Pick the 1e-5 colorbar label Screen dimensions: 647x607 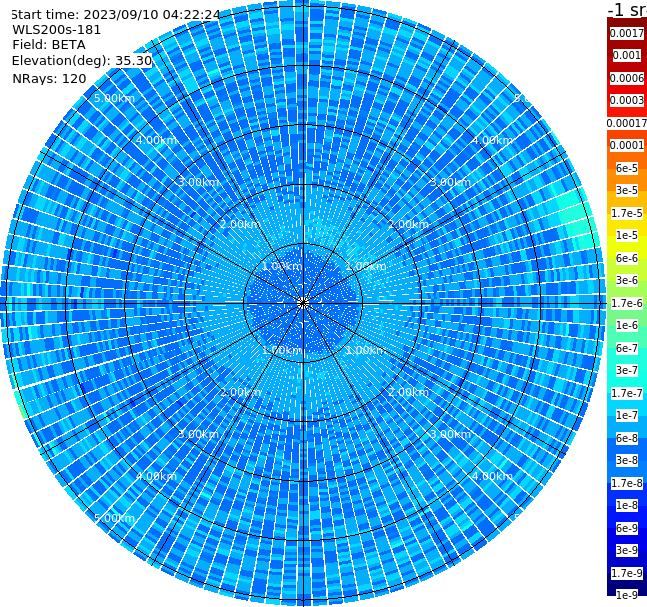[x=627, y=235]
